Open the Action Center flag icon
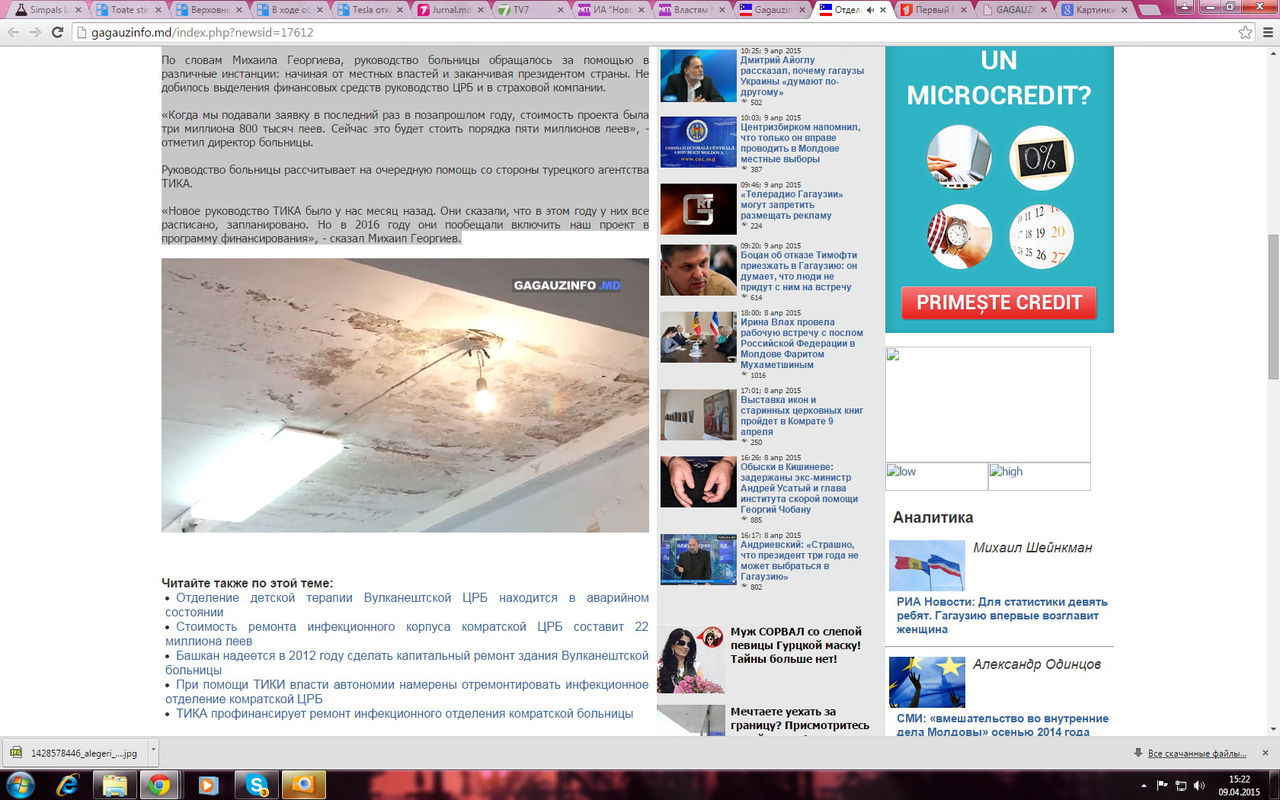Screen dimensions: 1280x800 pyautogui.click(x=1162, y=785)
